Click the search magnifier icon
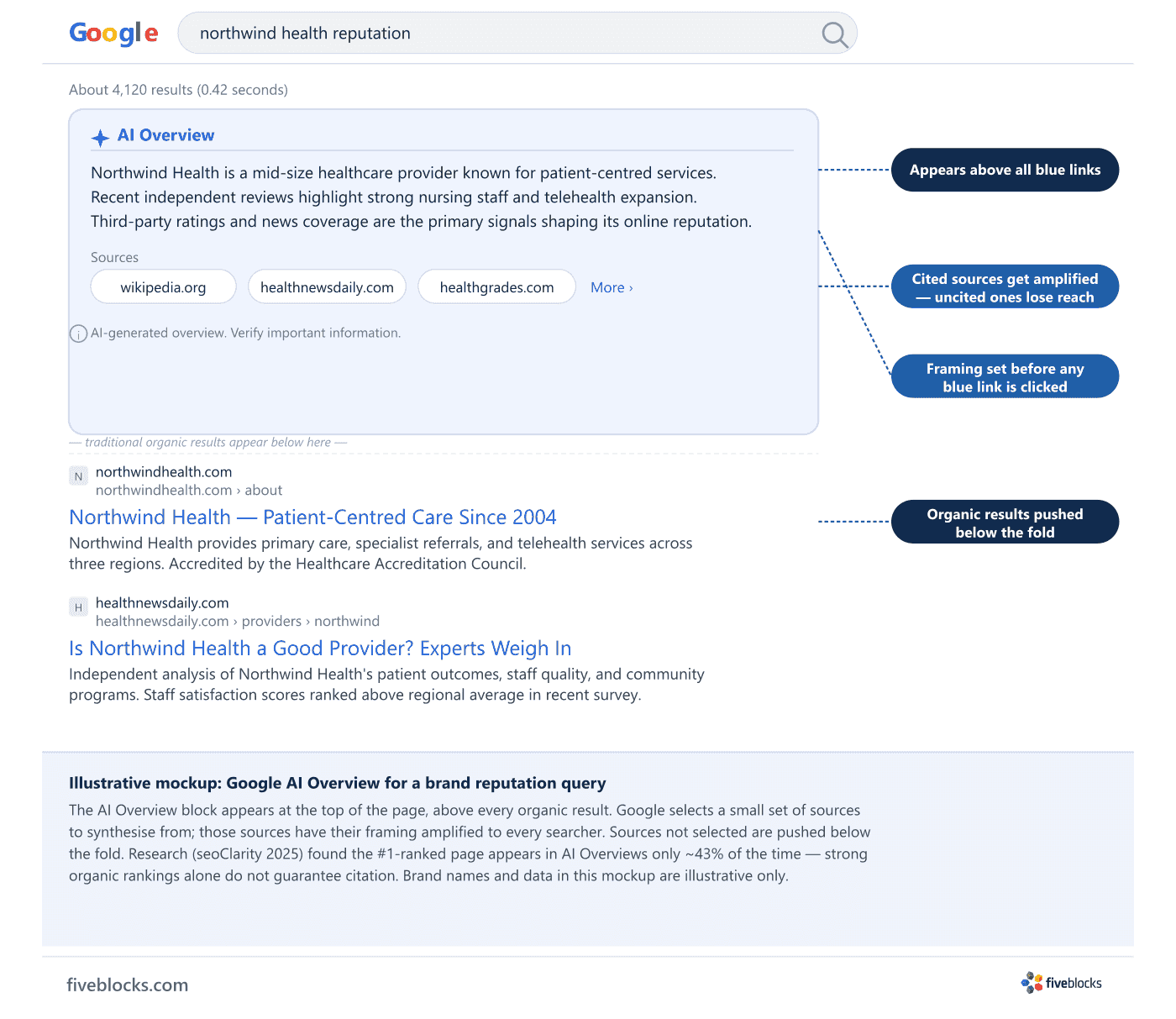Screen dimensions: 1176x1019 (834, 34)
